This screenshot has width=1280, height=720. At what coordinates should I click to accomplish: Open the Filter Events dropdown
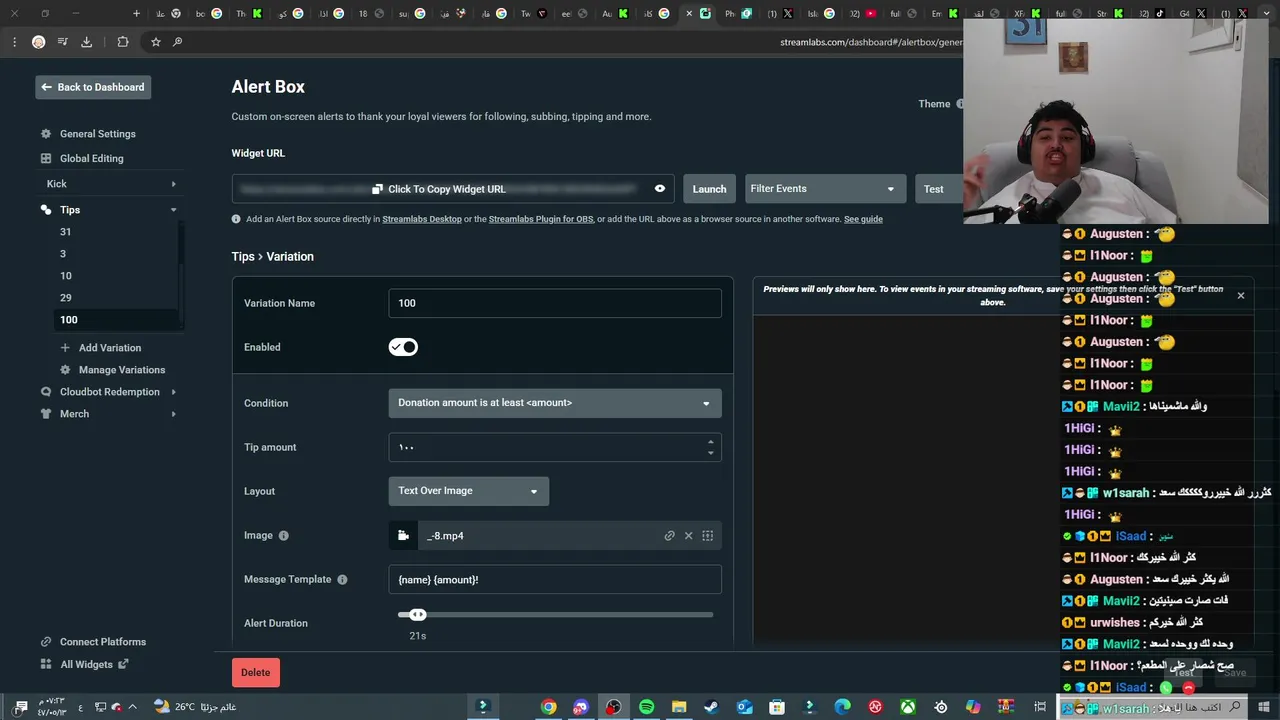[825, 189]
